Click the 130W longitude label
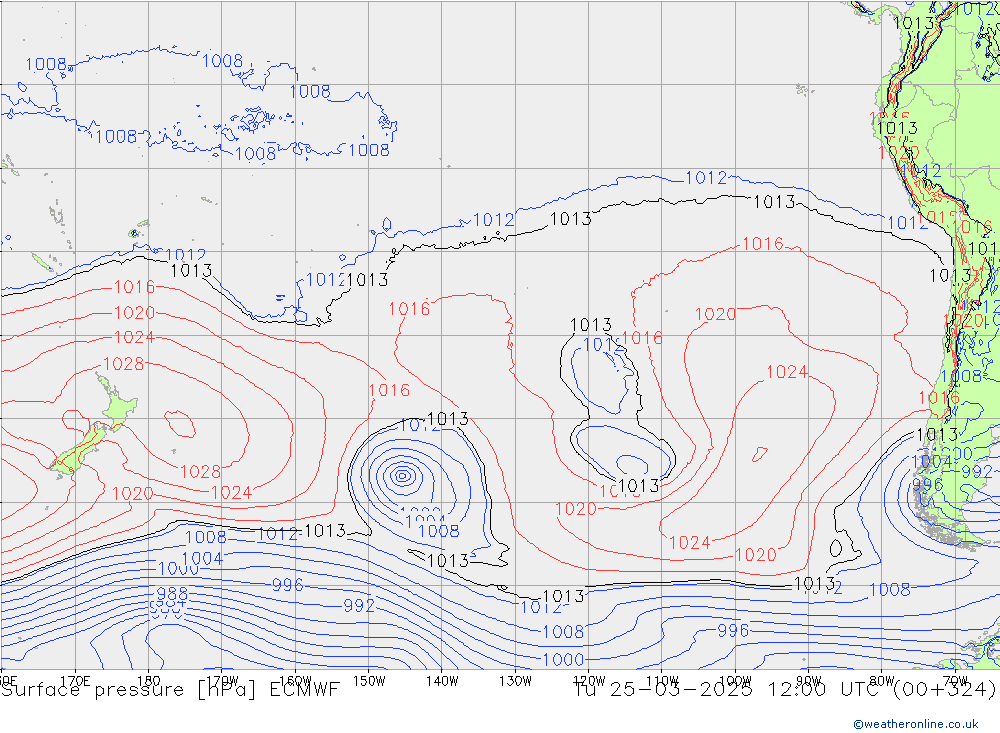The width and height of the screenshot is (1000, 733). point(515,681)
